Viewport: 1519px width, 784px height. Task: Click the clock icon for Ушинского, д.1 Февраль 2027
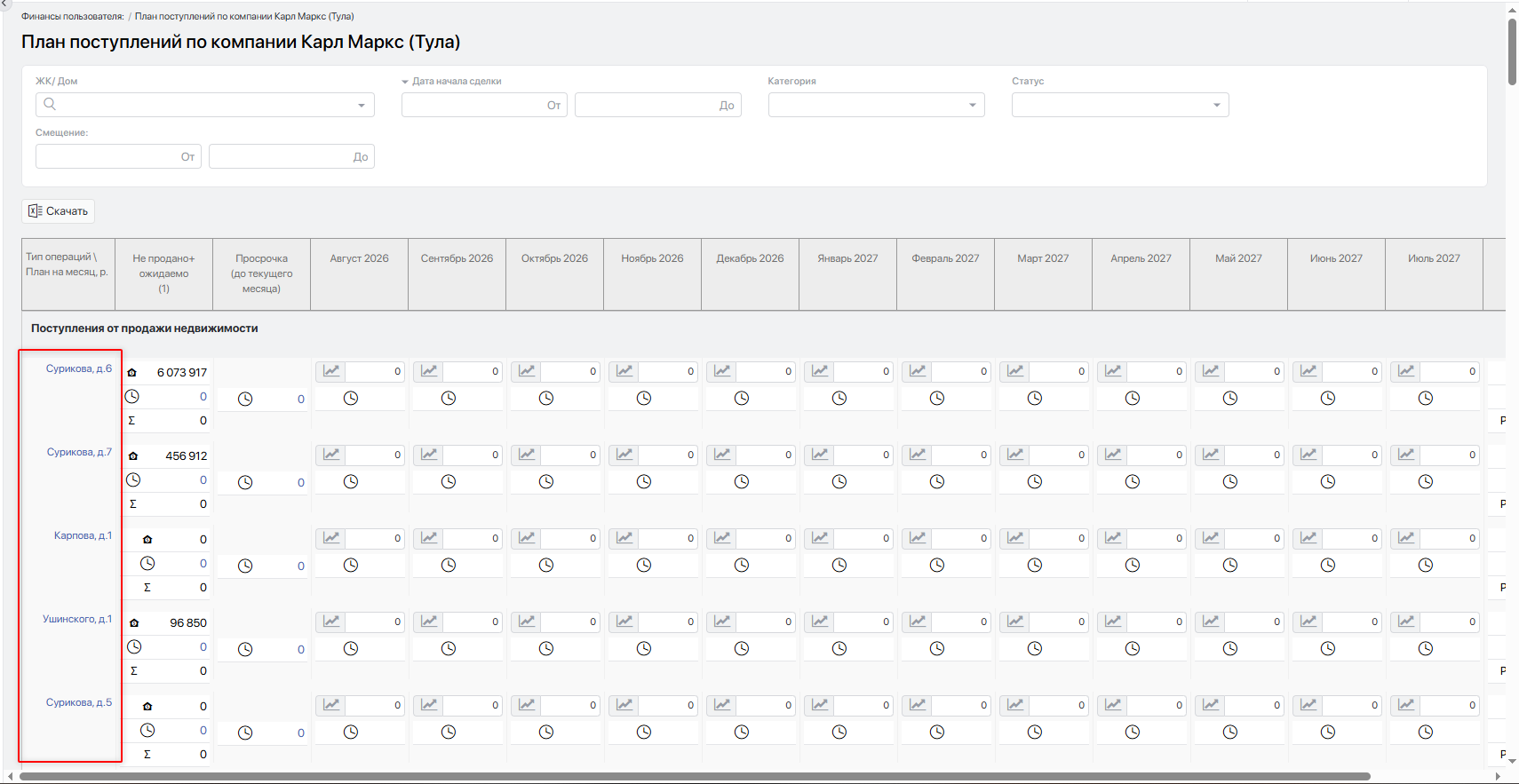937,649
